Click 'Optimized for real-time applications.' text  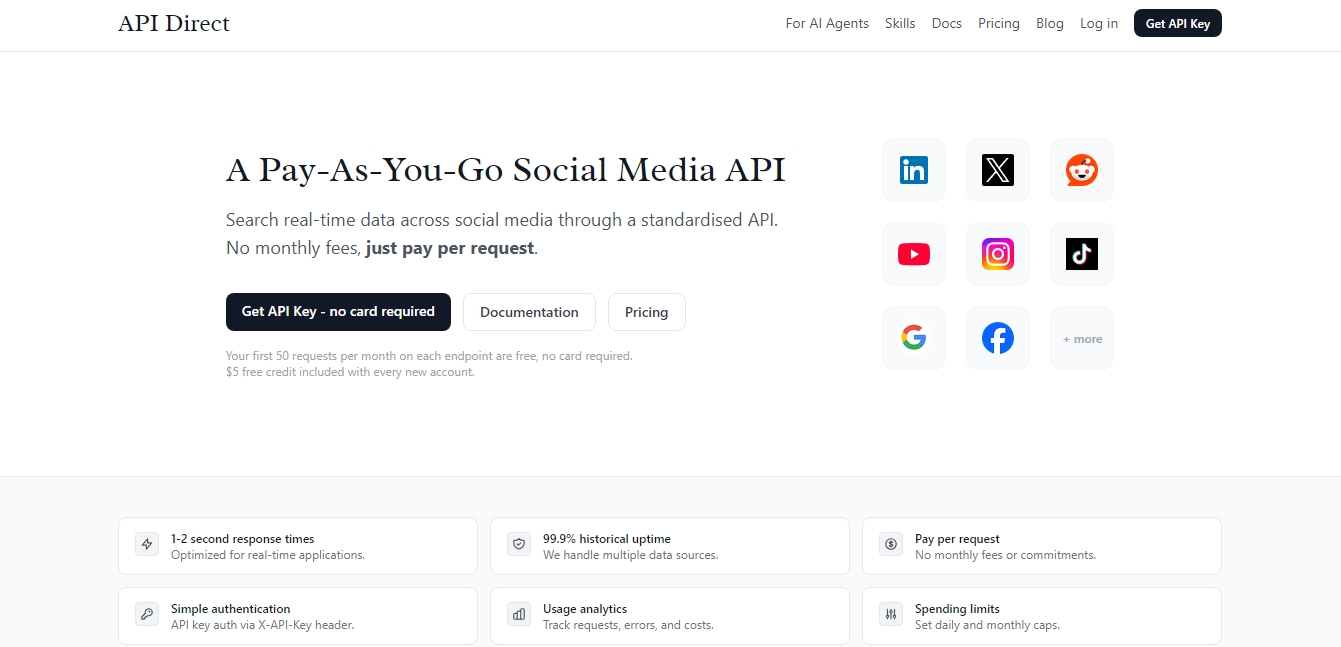(268, 555)
